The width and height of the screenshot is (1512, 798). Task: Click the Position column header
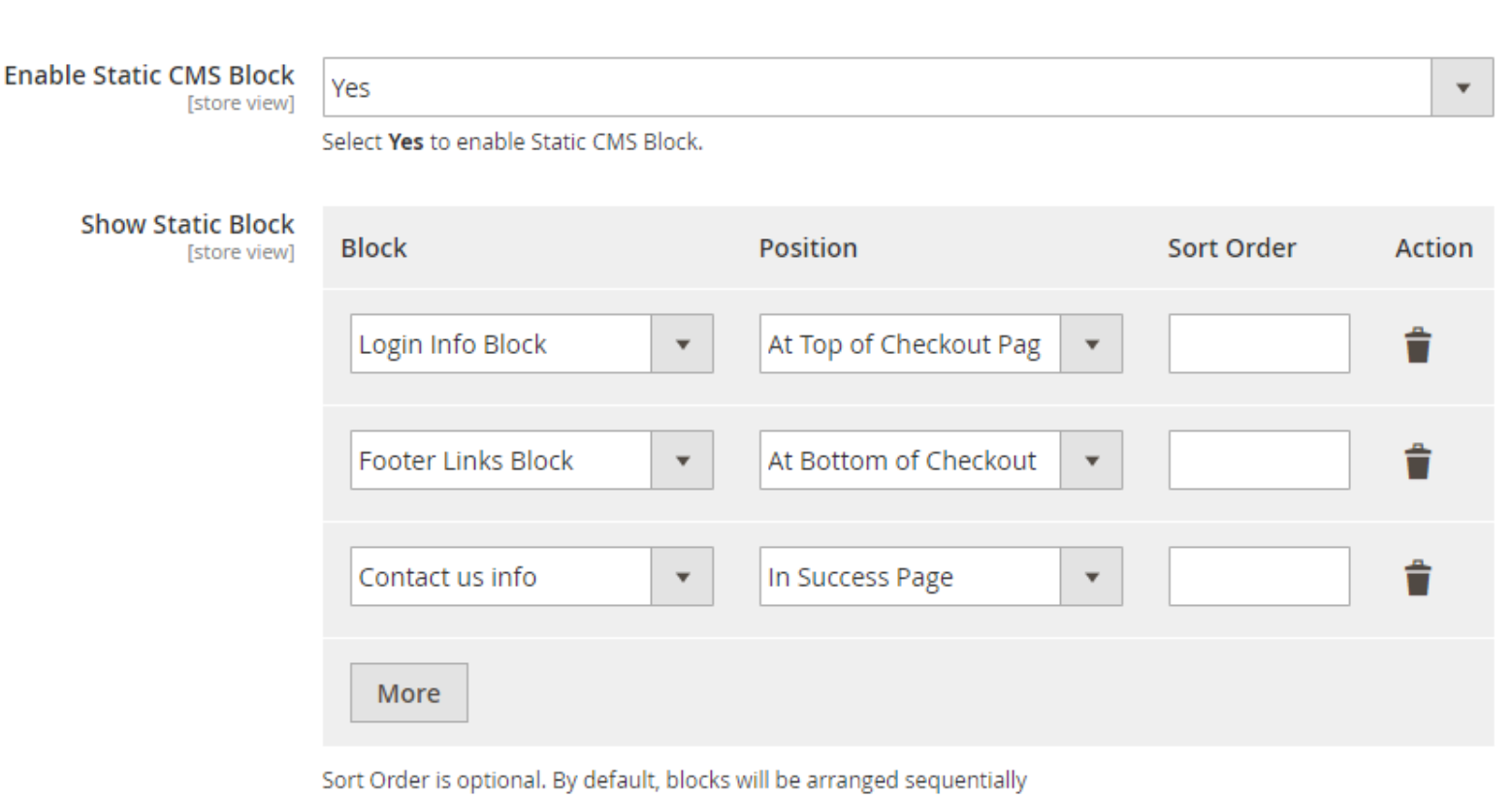pyautogui.click(x=808, y=248)
